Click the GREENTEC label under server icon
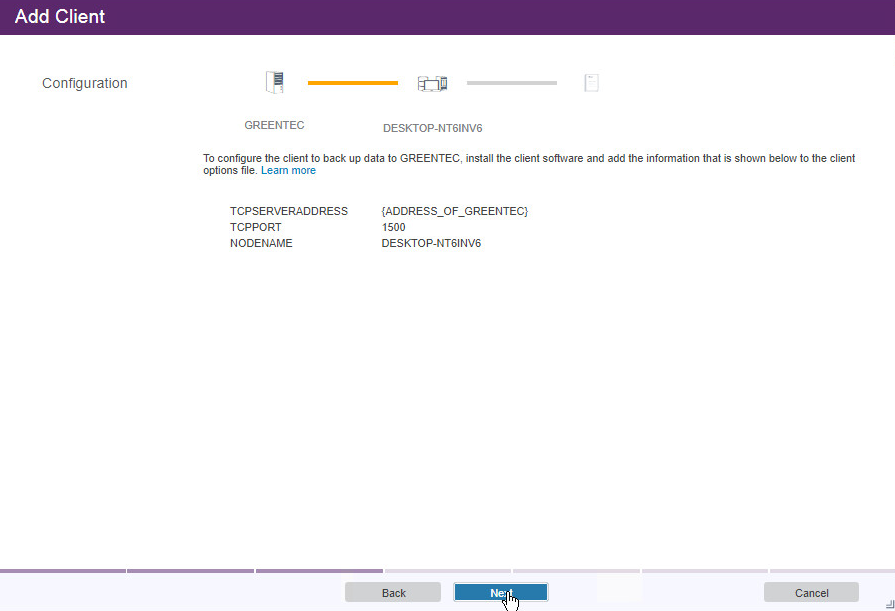The height and width of the screenshot is (611, 895). (x=274, y=126)
